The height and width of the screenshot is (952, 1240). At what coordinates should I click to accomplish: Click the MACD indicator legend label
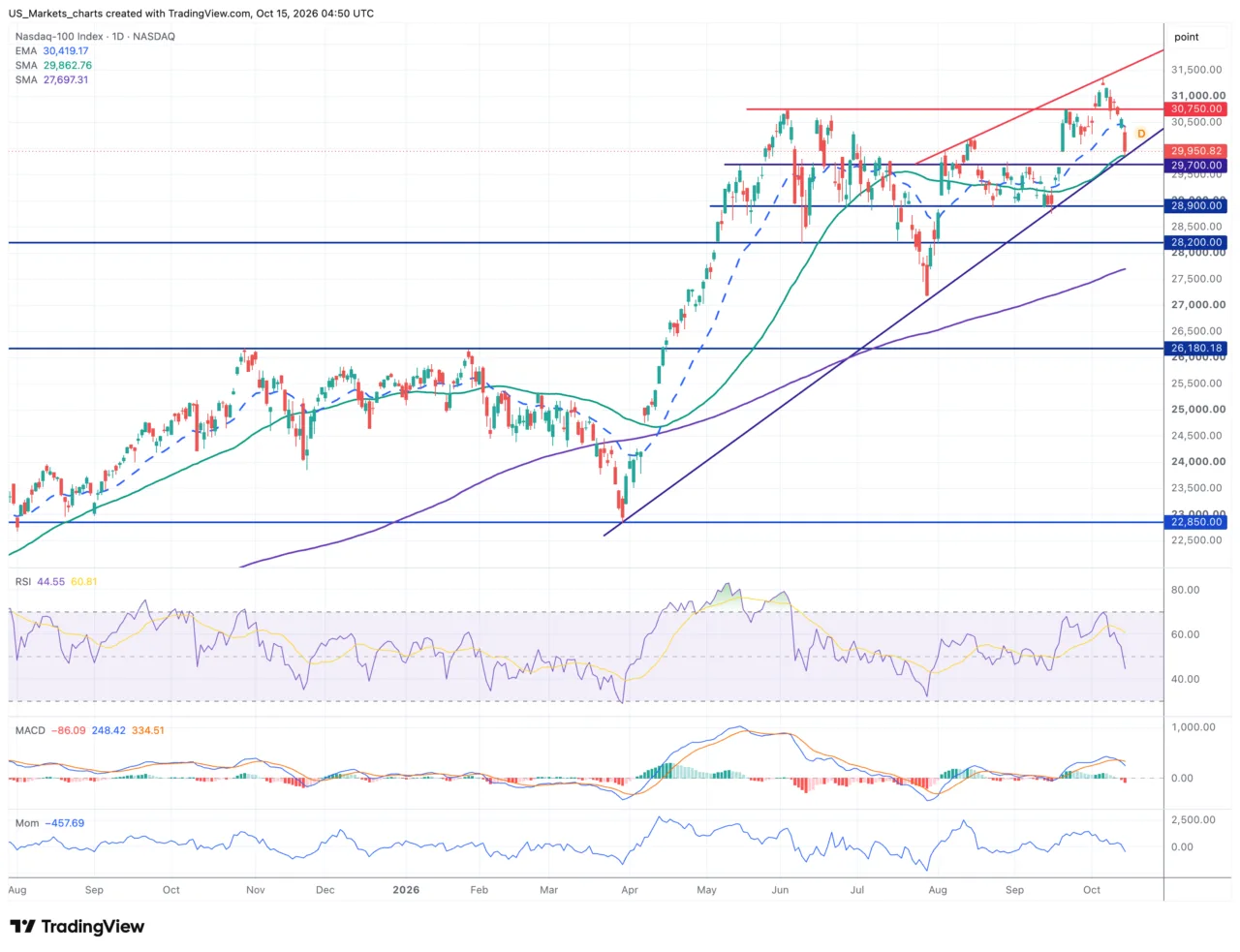(x=30, y=730)
